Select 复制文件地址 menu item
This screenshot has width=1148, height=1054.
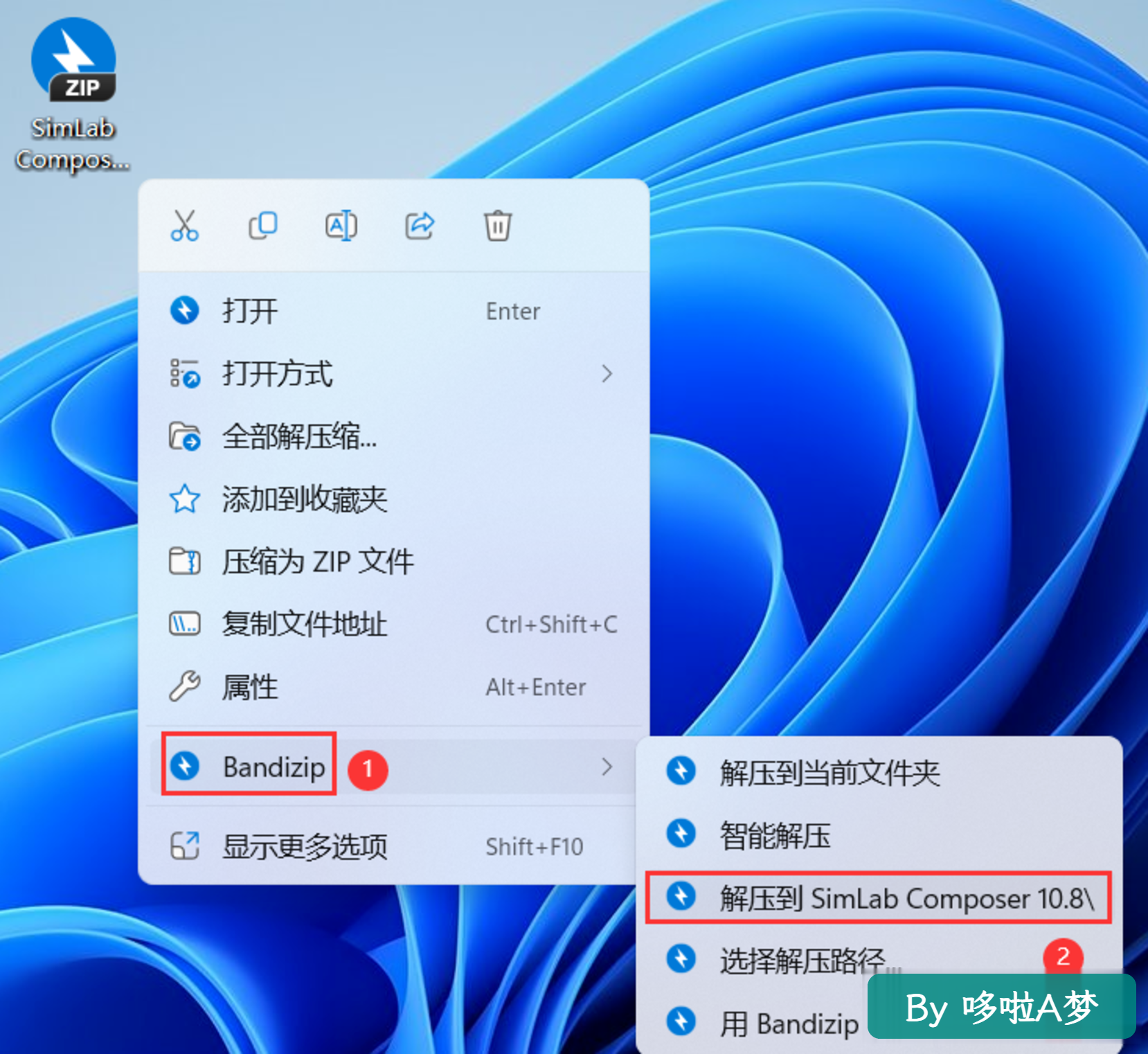[x=393, y=624]
